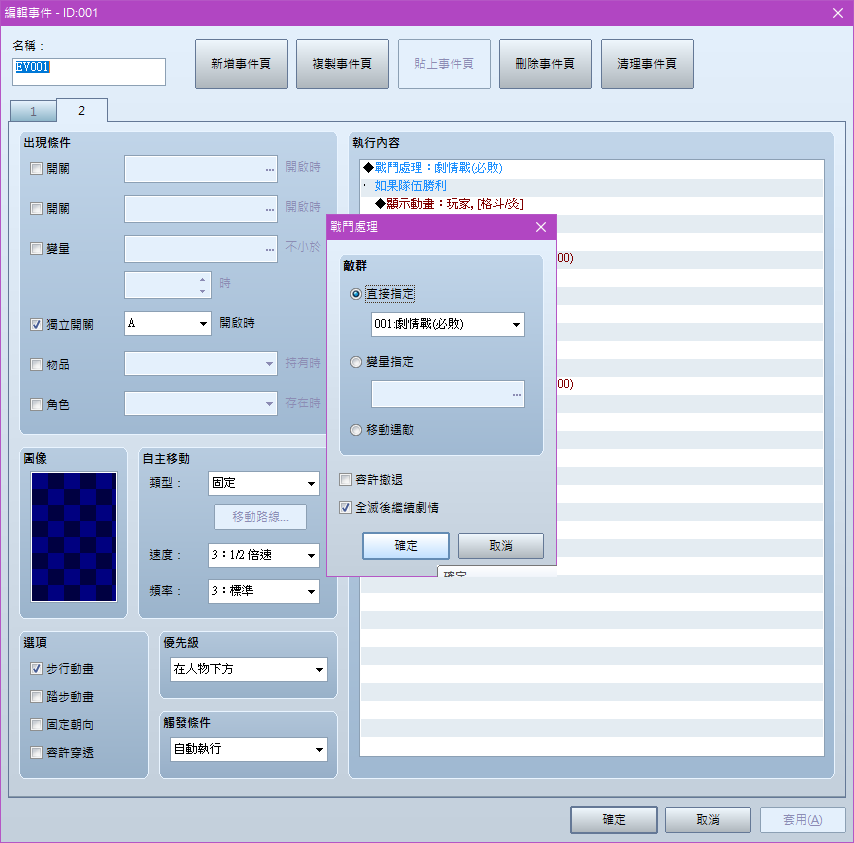Open ellipsis picker for second 開關 field
This screenshot has height=843, width=854.
(270, 209)
